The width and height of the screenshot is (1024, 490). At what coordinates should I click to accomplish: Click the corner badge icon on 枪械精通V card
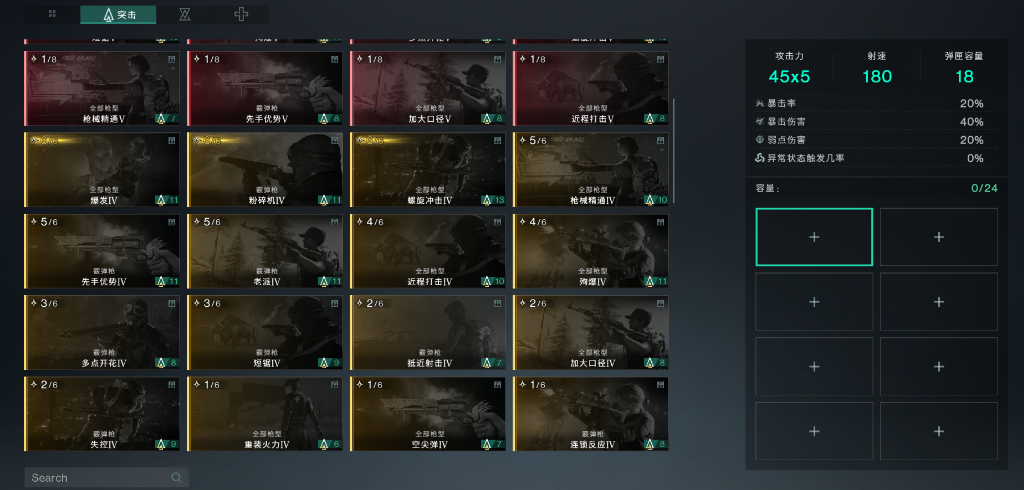pos(171,59)
